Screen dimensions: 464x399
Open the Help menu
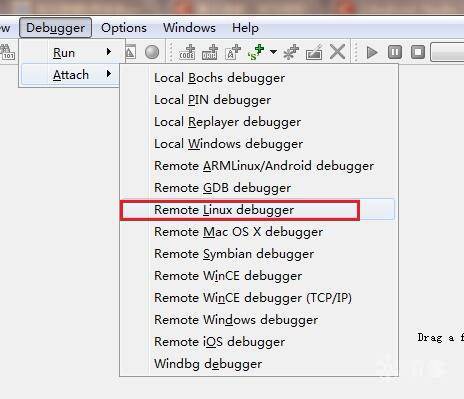(245, 28)
